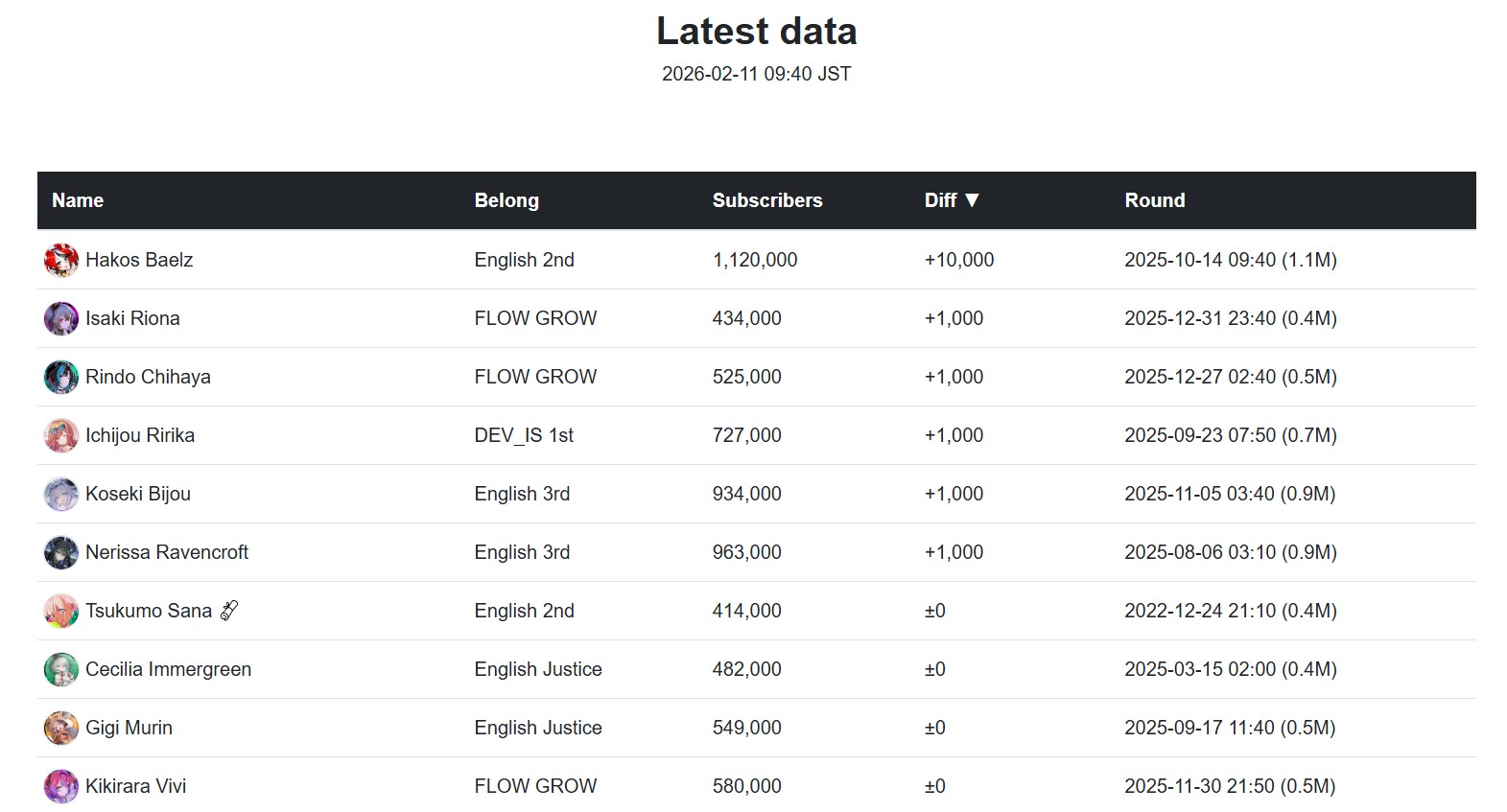Open Nerissa Ravencroft name link
The height and width of the screenshot is (812, 1507).
tap(167, 552)
